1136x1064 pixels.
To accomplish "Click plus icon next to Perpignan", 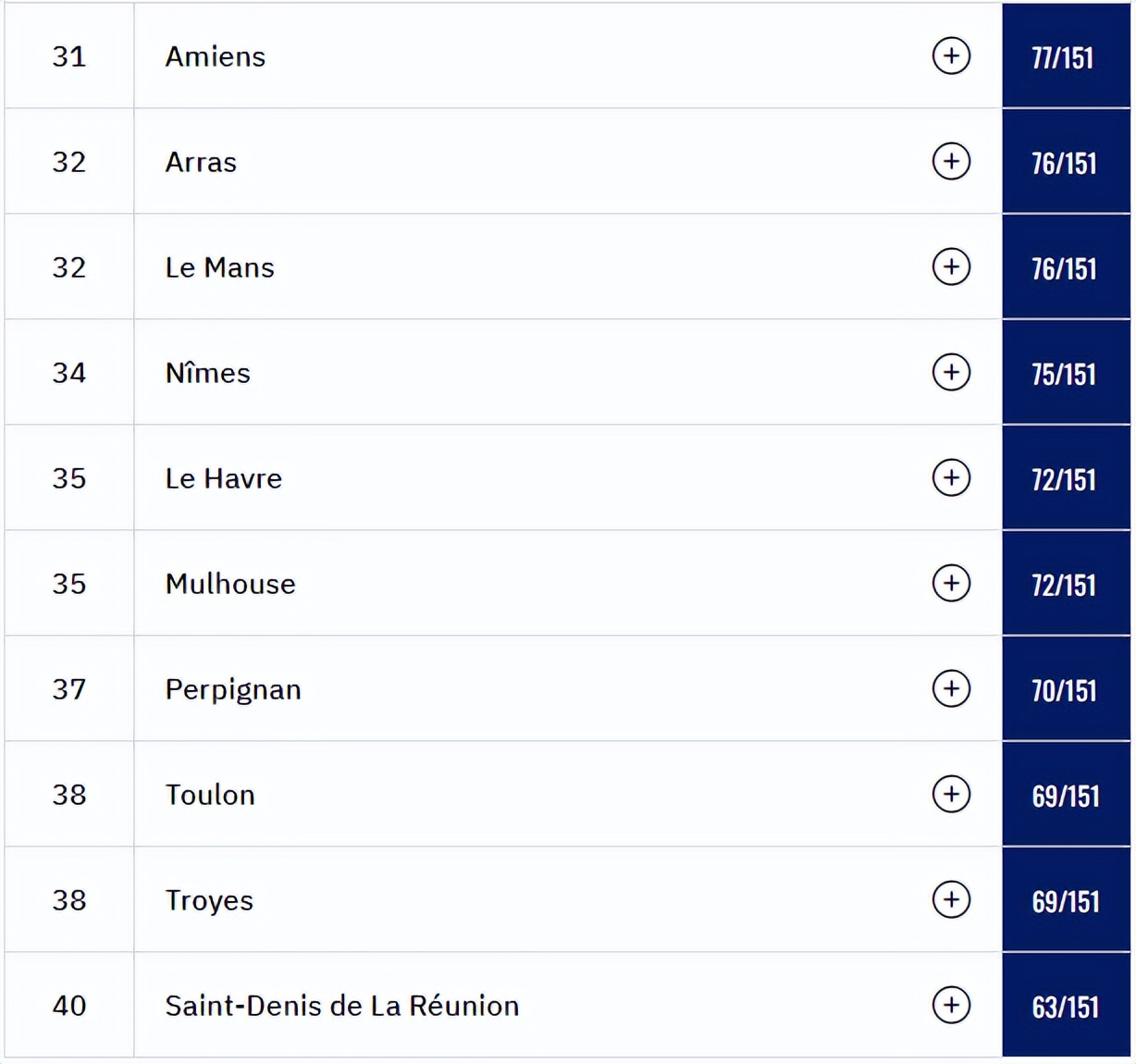I will (x=951, y=688).
